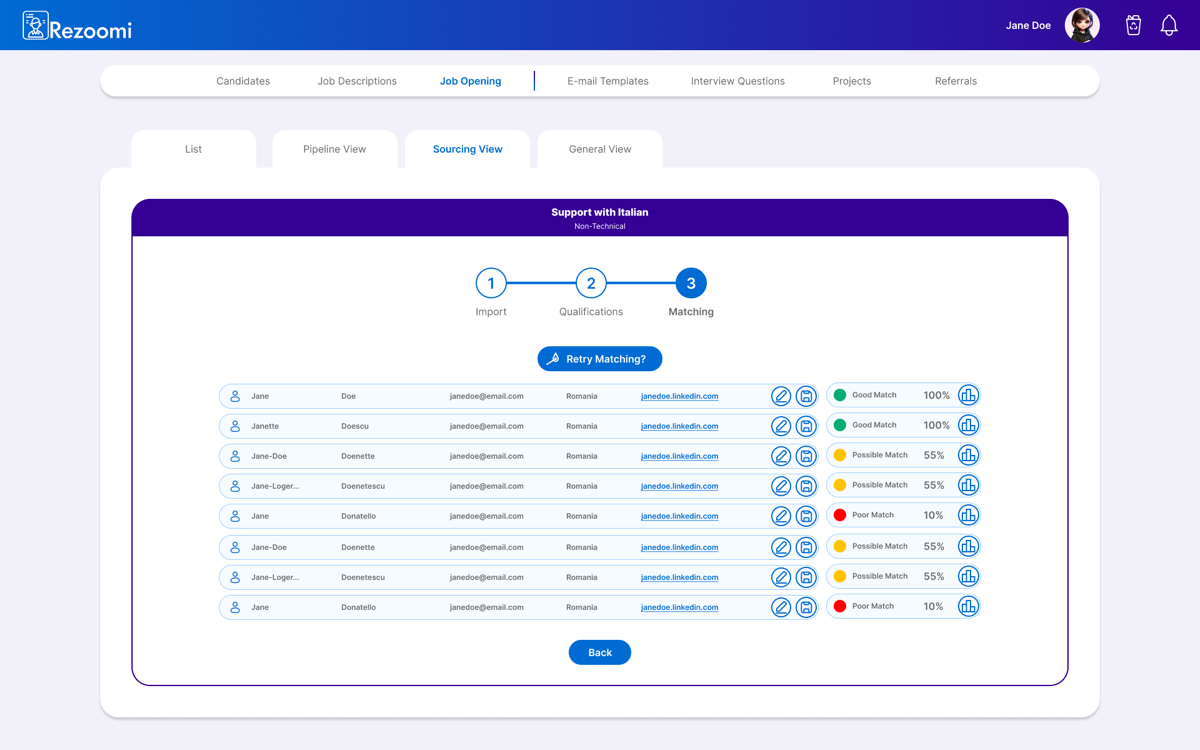This screenshot has width=1200, height=750.
Task: Switch to the List tab
Action: [x=193, y=149]
